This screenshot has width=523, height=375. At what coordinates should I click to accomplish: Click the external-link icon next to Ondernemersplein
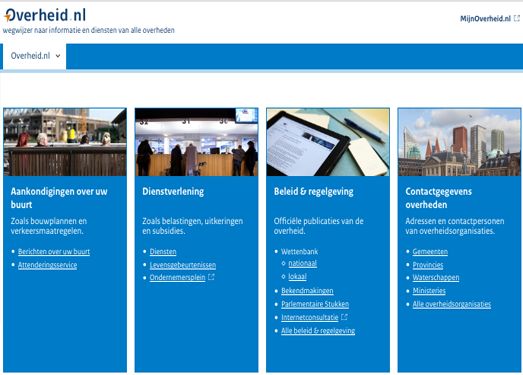(211, 277)
